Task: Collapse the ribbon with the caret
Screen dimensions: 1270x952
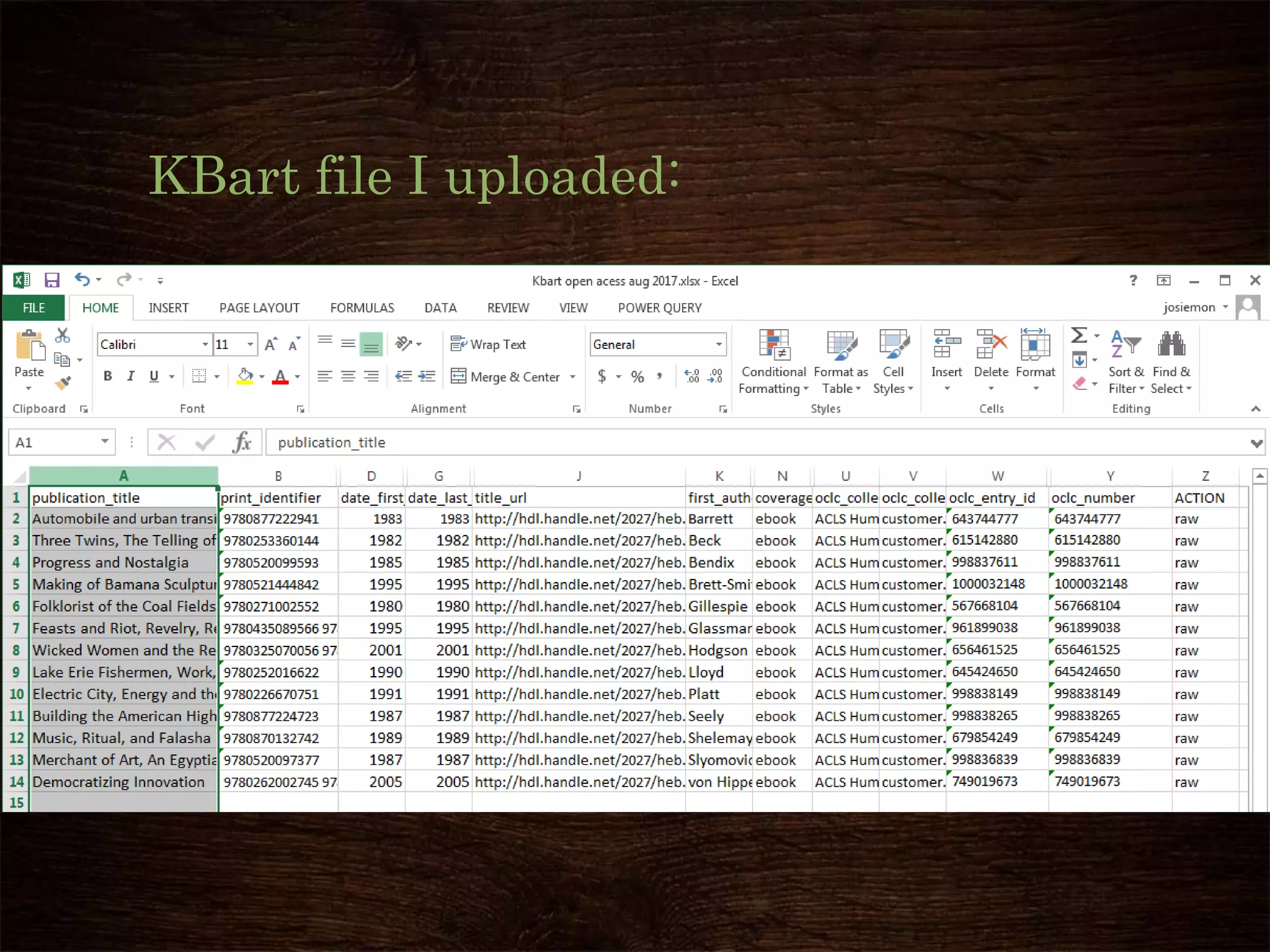Action: point(1256,408)
